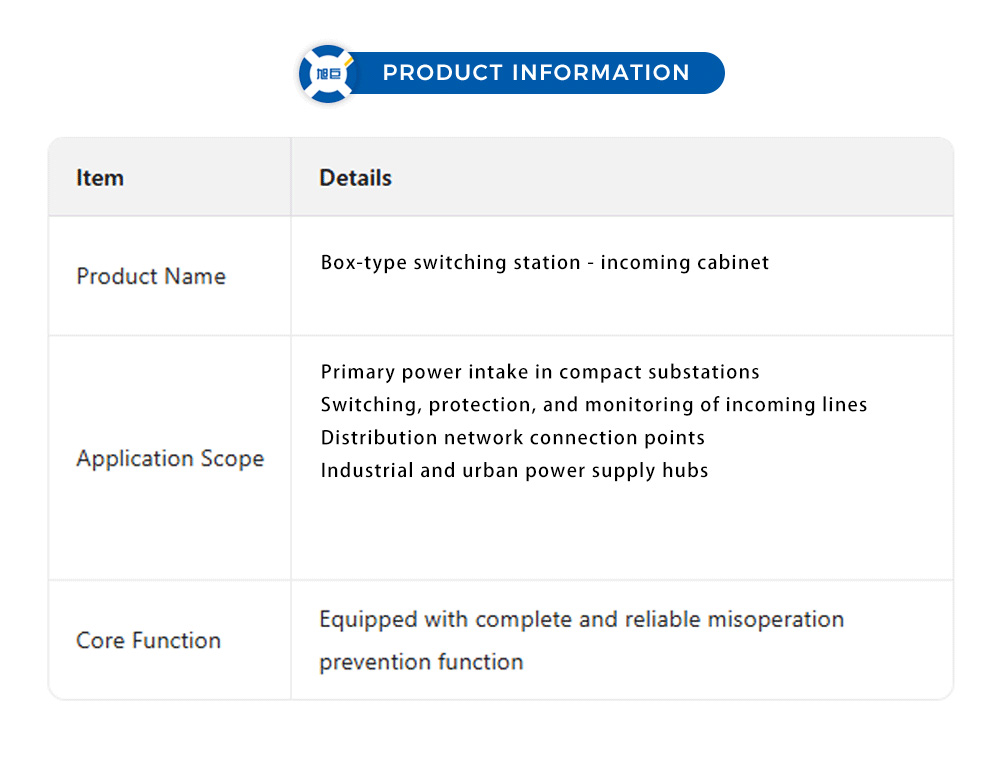Image resolution: width=1000 pixels, height=760 pixels.
Task: Click the 'Switching, protection, and monitoring' line
Action: pos(593,405)
